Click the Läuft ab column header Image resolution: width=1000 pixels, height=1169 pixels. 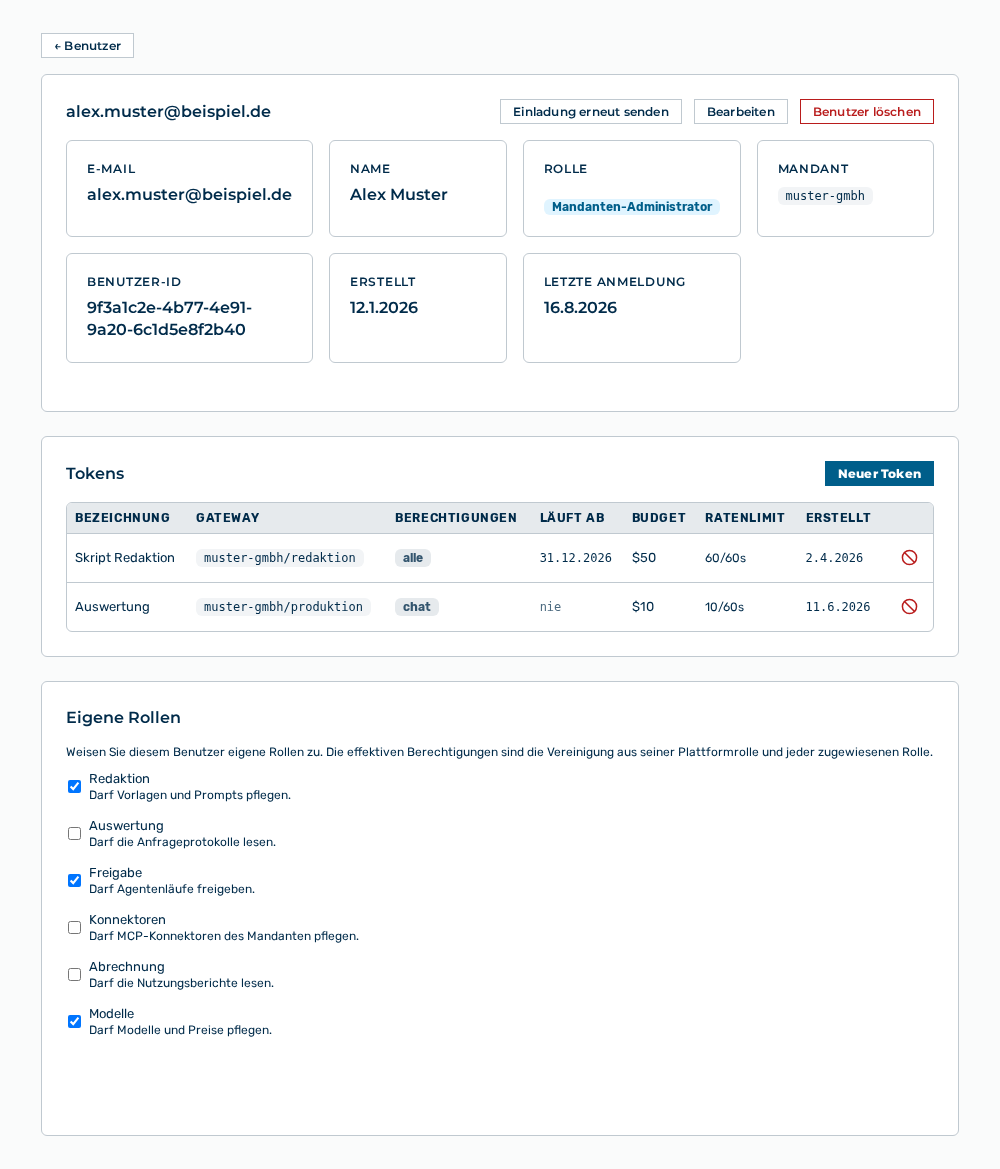pyautogui.click(x=572, y=518)
